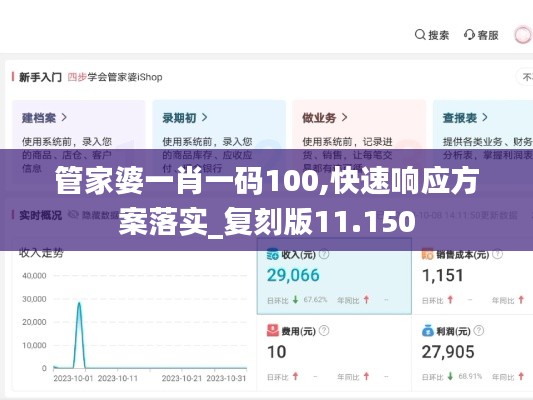Viewport: 533px width, 400px height.
Task: Select the 收入(元) stats card
Action: coord(334,276)
